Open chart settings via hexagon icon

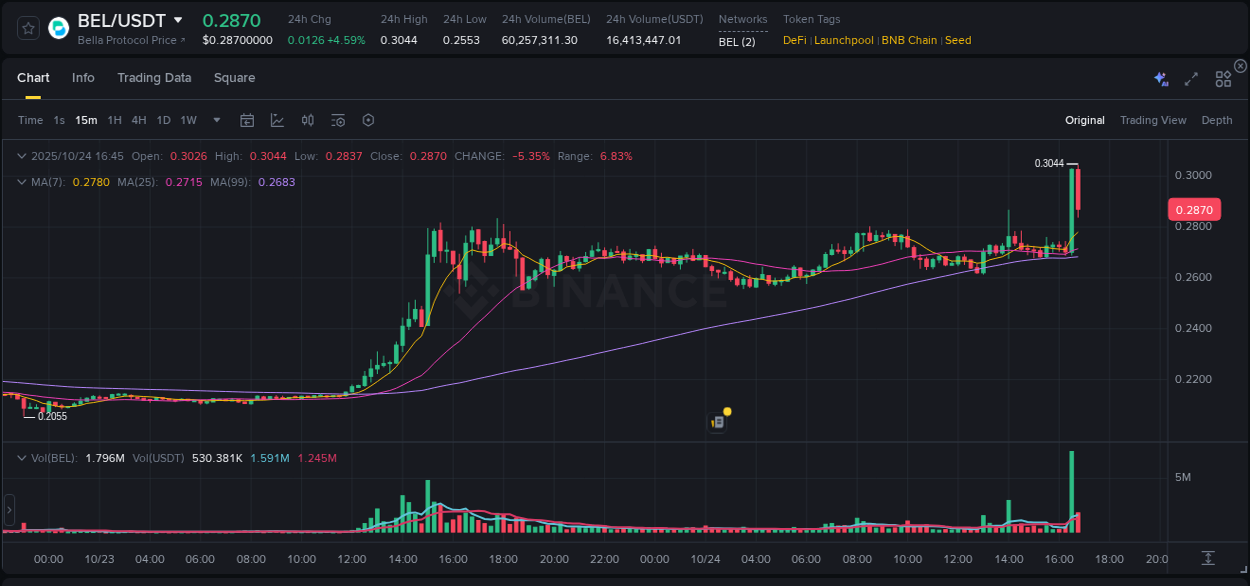click(x=368, y=119)
